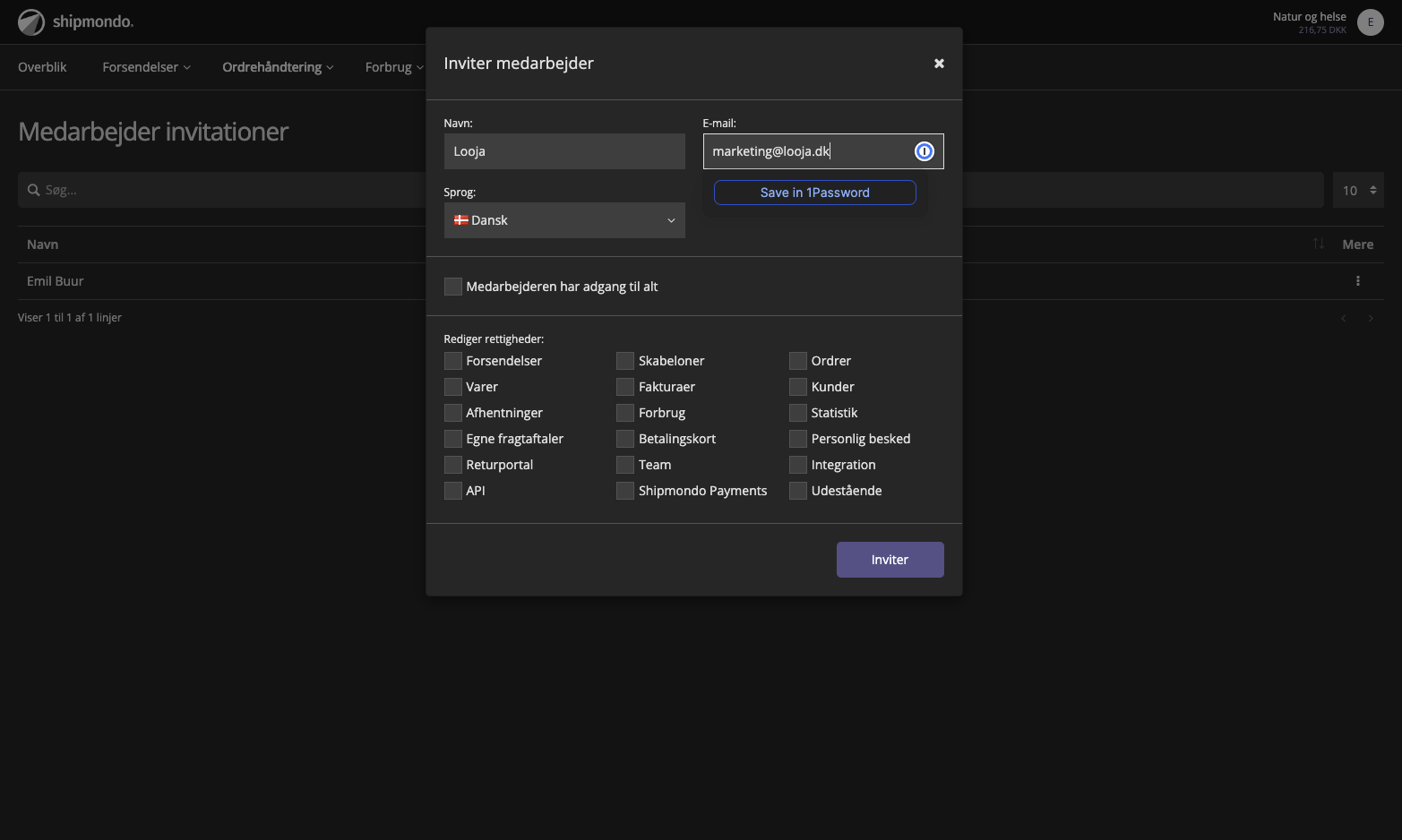Screen dimensions: 1402x840
Task: Open the Emil Buur row
Action: [701, 281]
